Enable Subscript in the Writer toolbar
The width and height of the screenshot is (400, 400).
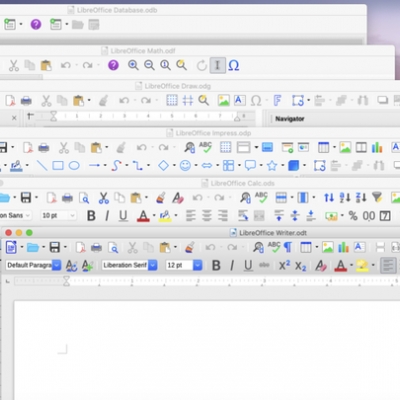click(x=300, y=266)
